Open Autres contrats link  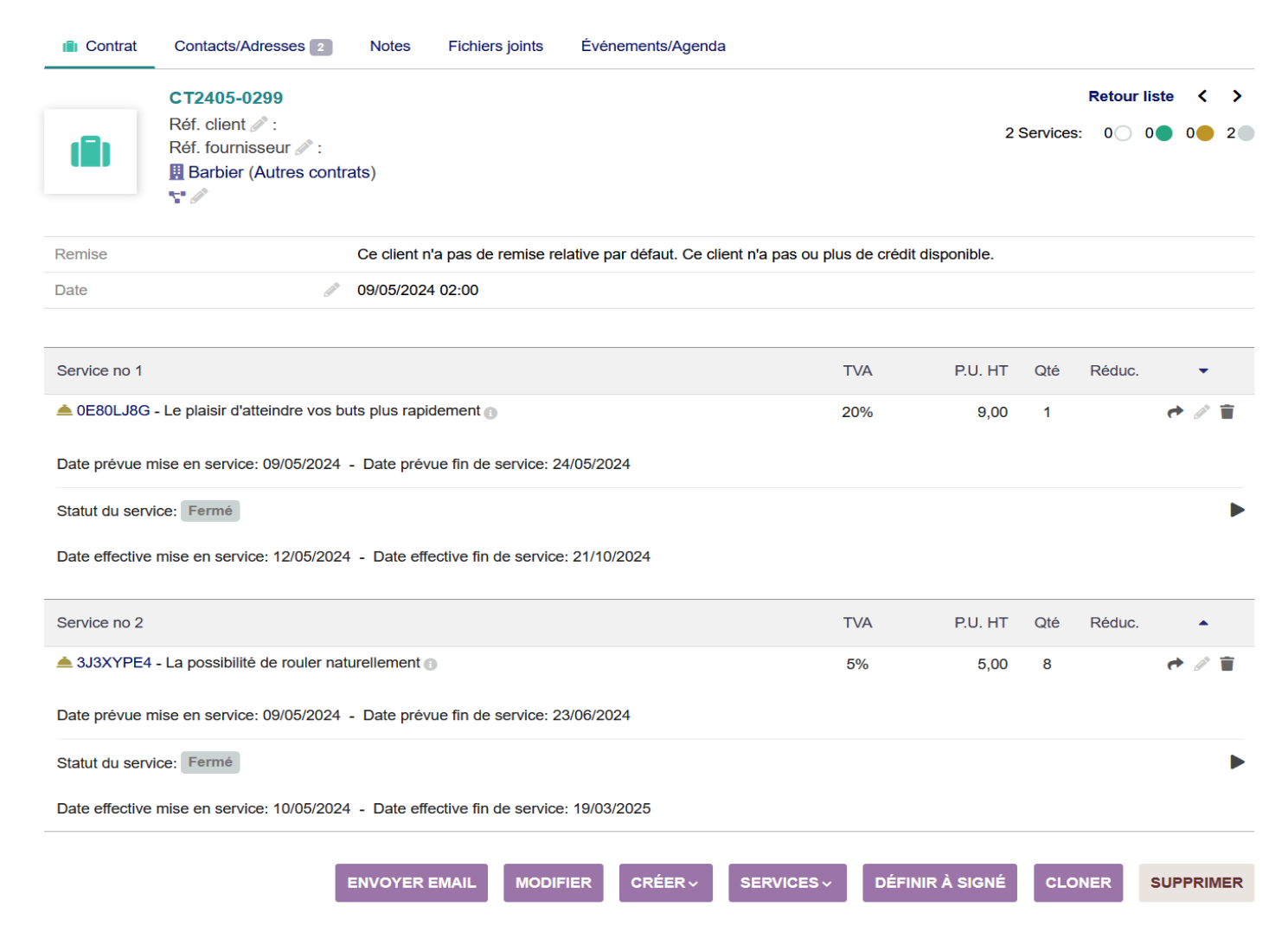pyautogui.click(x=312, y=172)
